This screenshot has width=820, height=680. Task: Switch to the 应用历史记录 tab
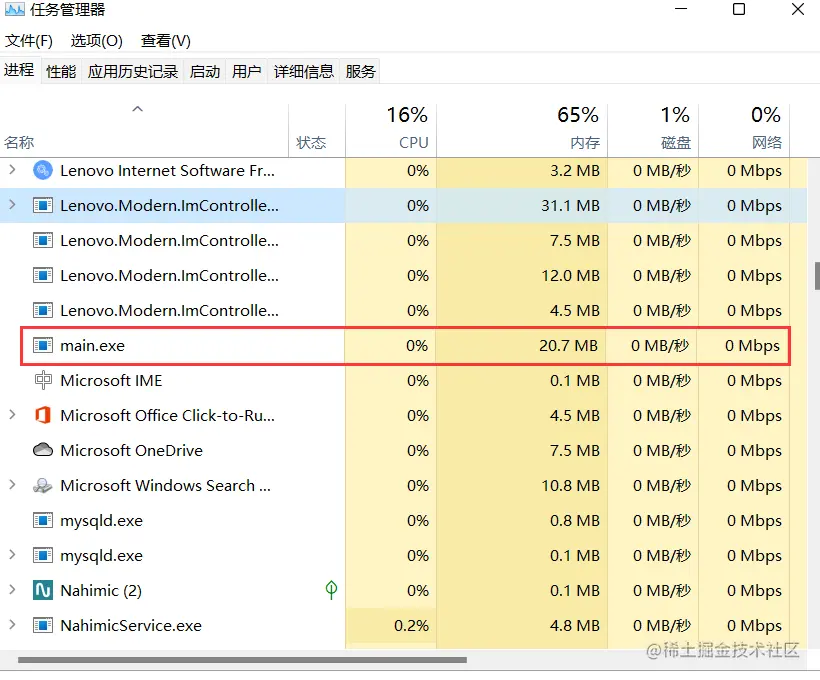(133, 71)
